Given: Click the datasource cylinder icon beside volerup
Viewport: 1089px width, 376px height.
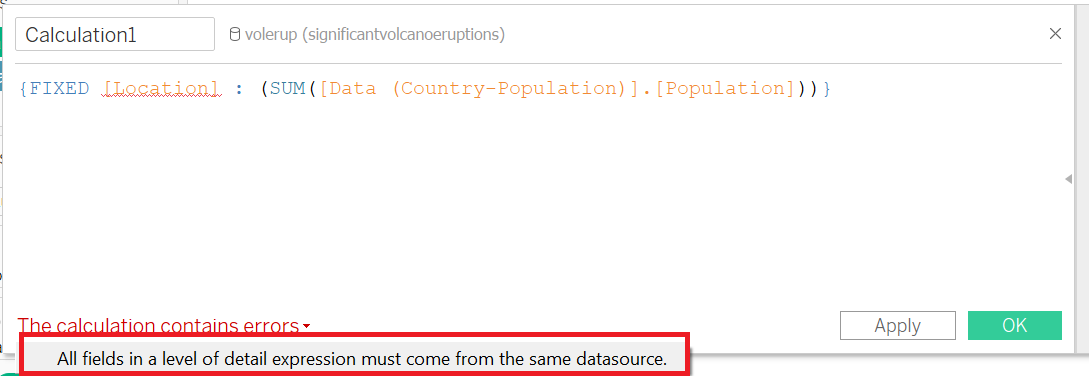Looking at the screenshot, I should (x=235, y=34).
